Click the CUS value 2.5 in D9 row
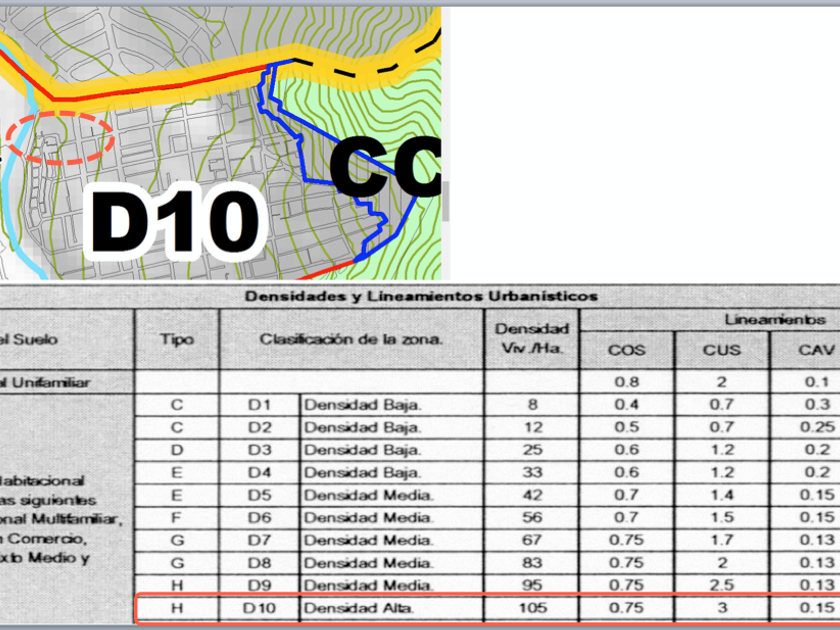Screen dimensions: 840x630 click(x=722, y=585)
